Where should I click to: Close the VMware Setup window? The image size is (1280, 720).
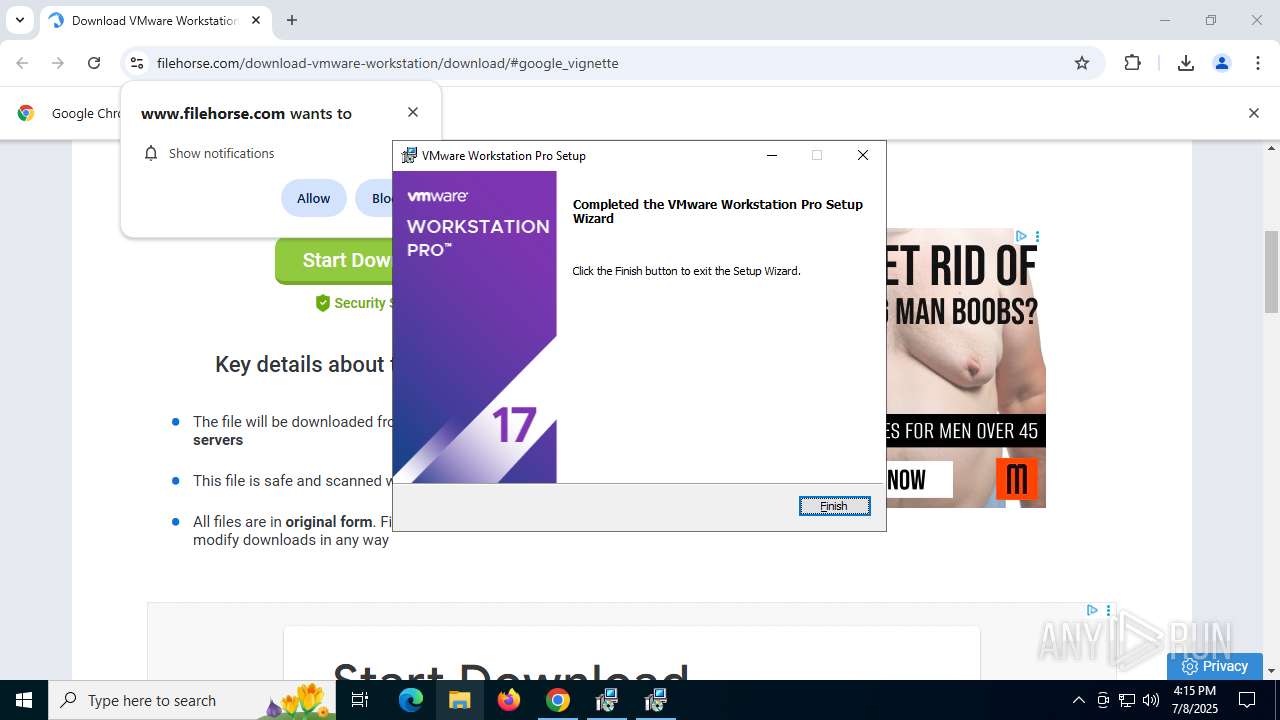pos(863,155)
